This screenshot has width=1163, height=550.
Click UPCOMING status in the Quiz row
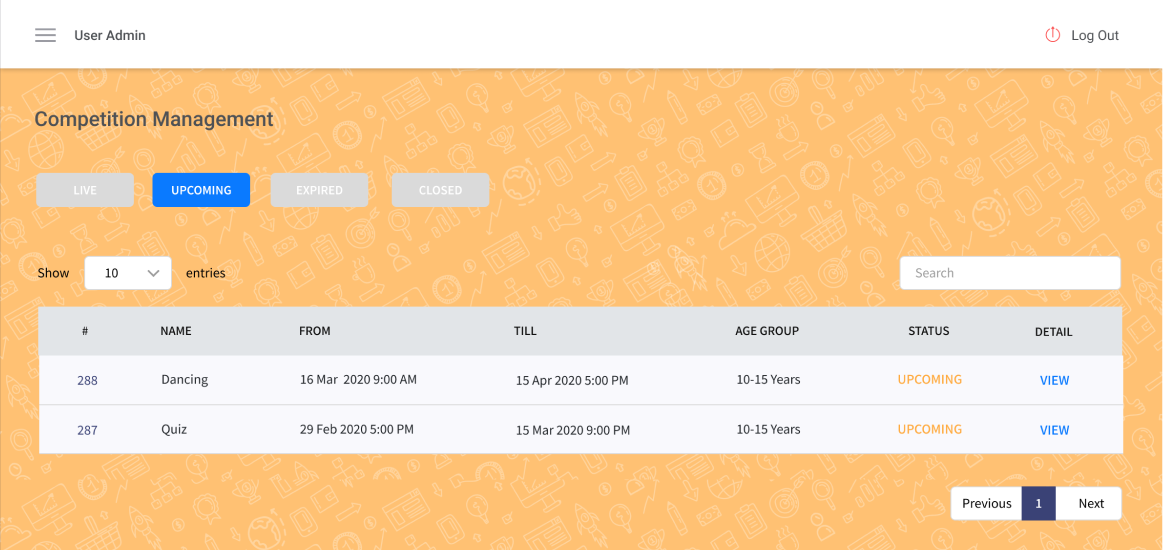point(929,429)
